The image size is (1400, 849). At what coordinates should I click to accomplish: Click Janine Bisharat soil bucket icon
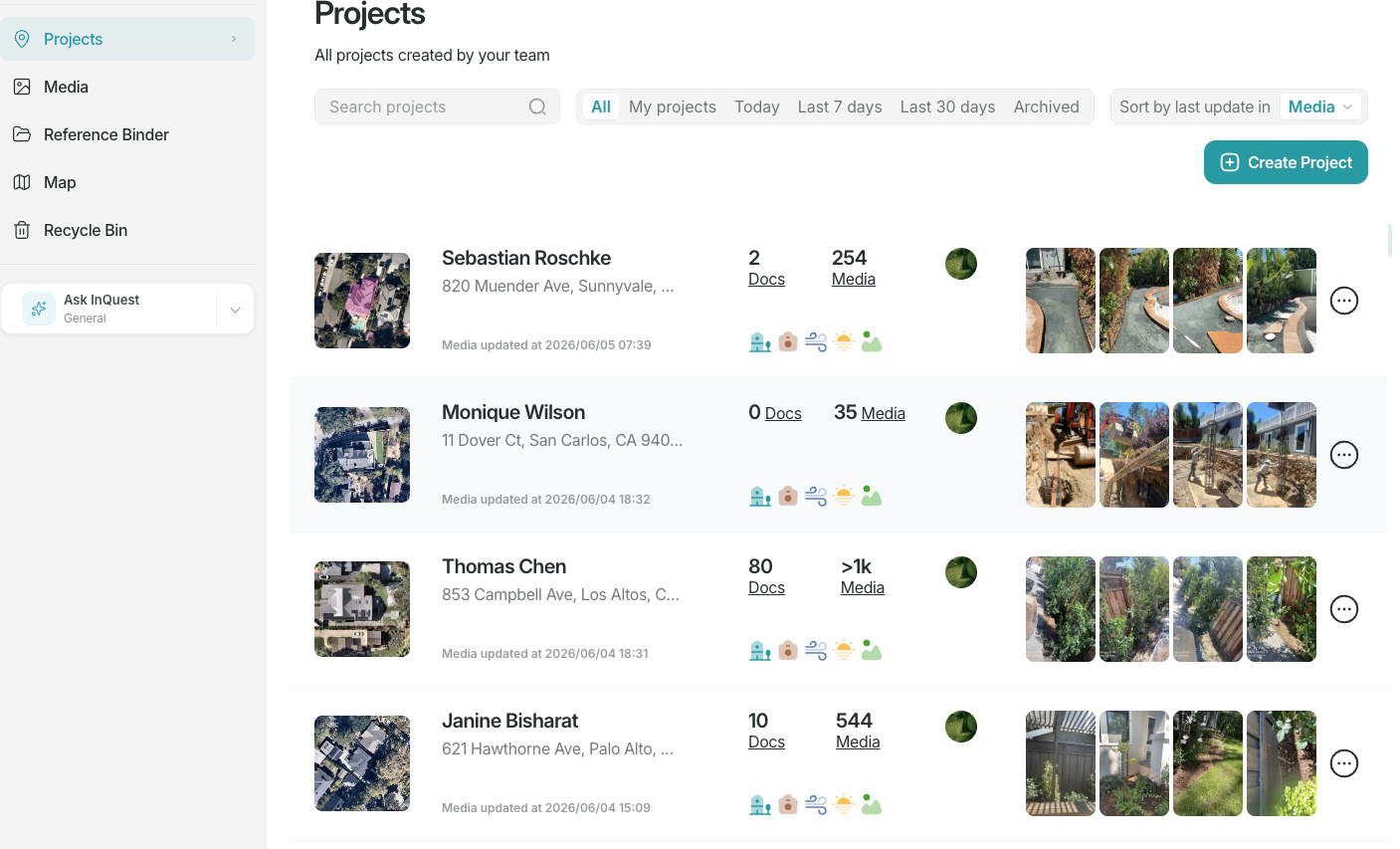[788, 805]
